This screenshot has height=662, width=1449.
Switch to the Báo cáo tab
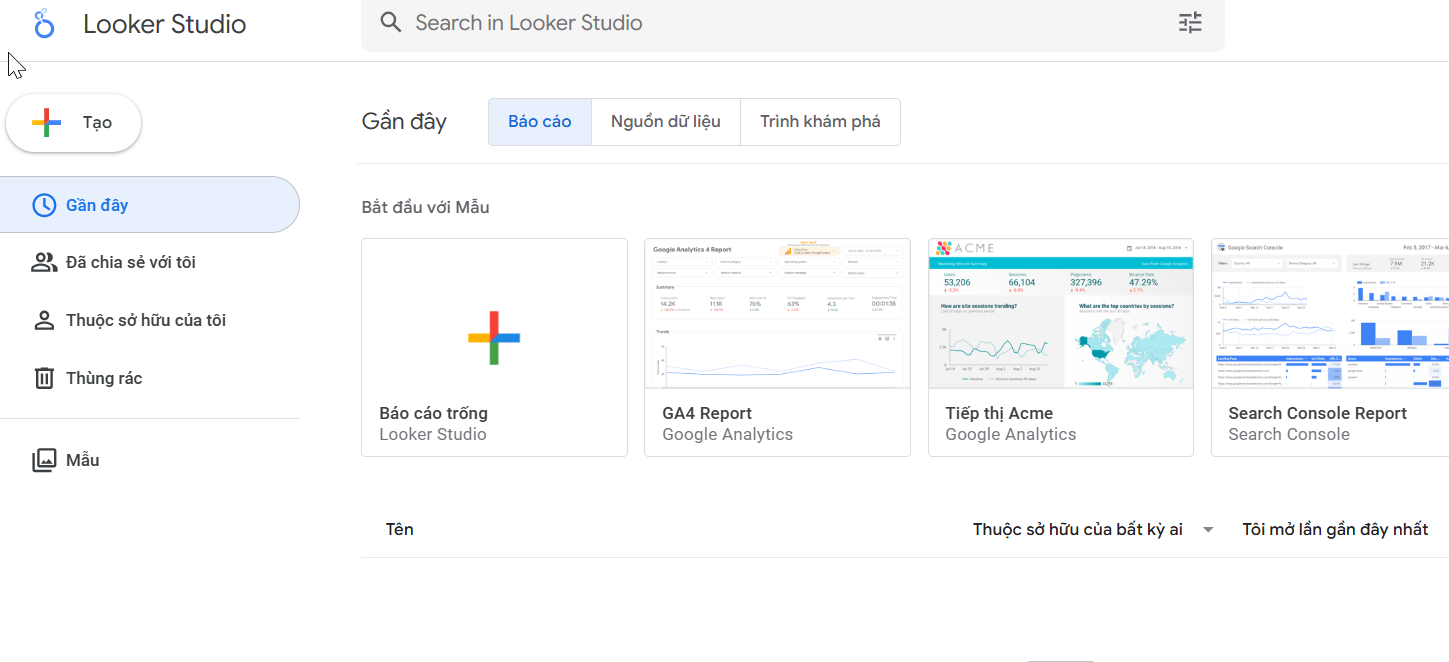pyautogui.click(x=540, y=122)
